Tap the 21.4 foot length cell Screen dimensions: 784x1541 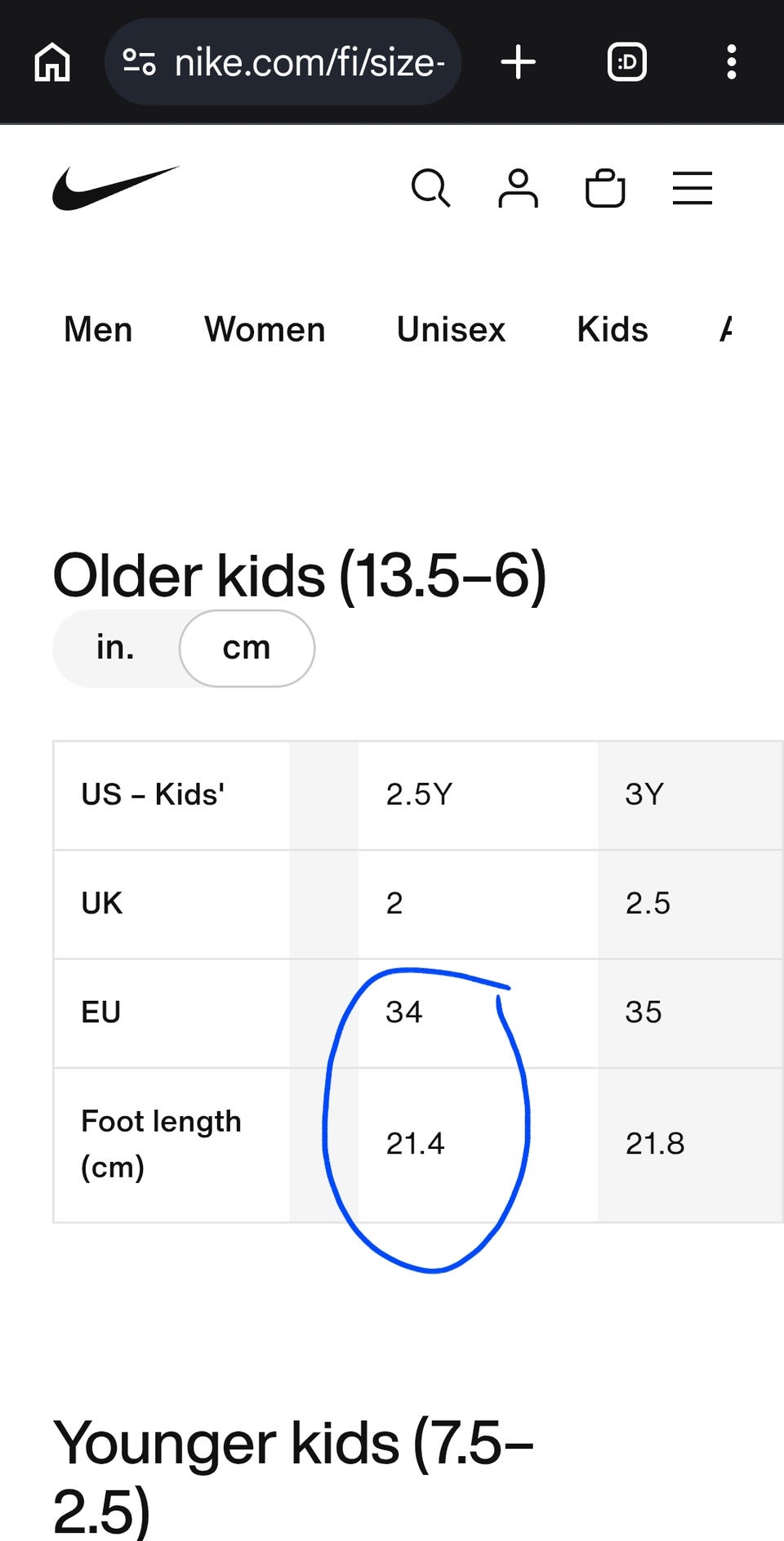click(x=478, y=1145)
